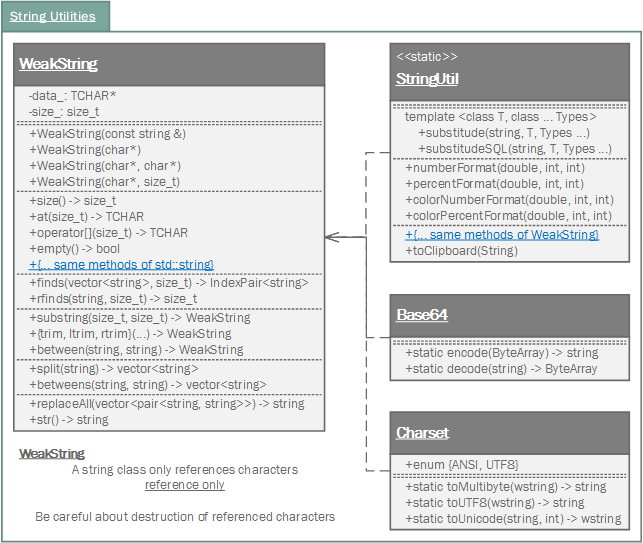Click the underlined 'reference only' note text

pos(184,485)
